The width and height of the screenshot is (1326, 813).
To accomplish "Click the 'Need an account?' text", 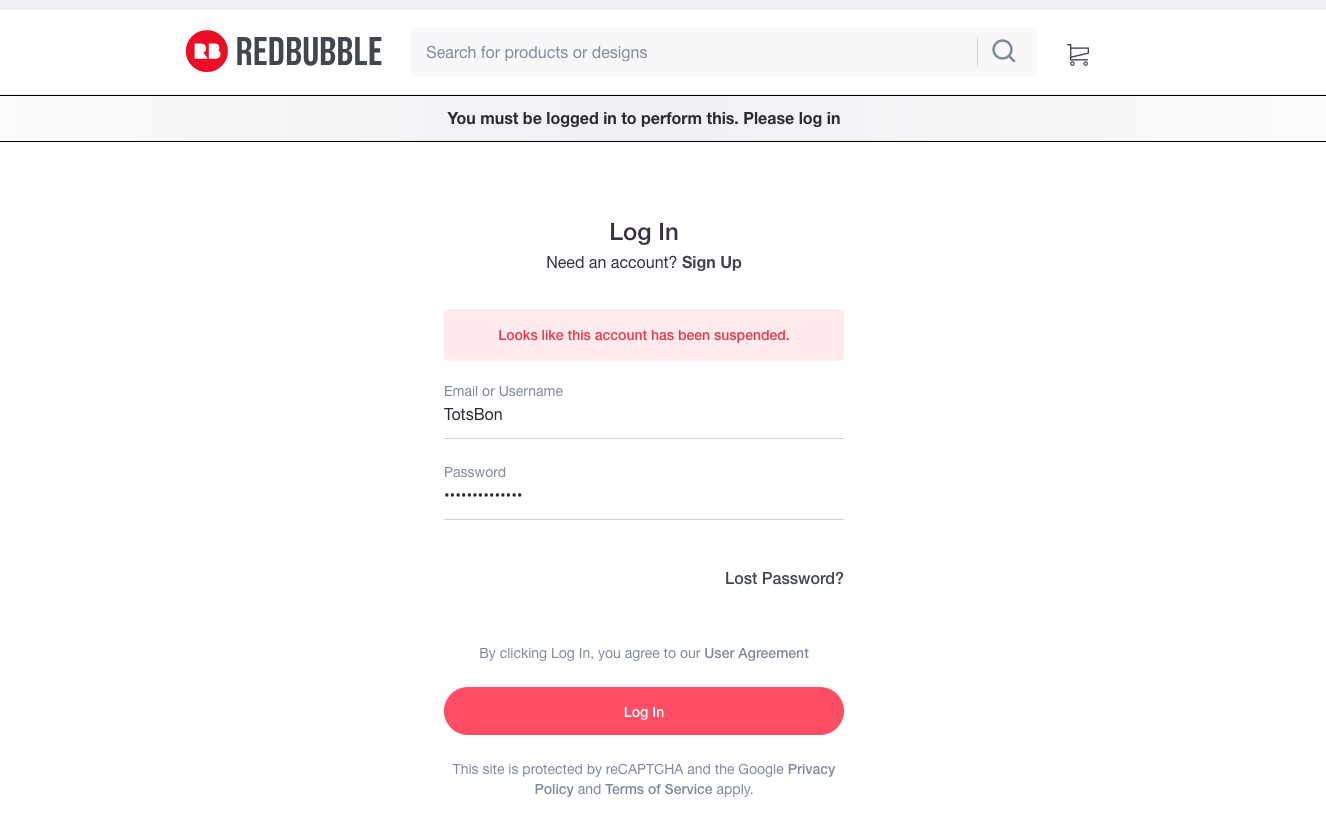I will (x=611, y=262).
